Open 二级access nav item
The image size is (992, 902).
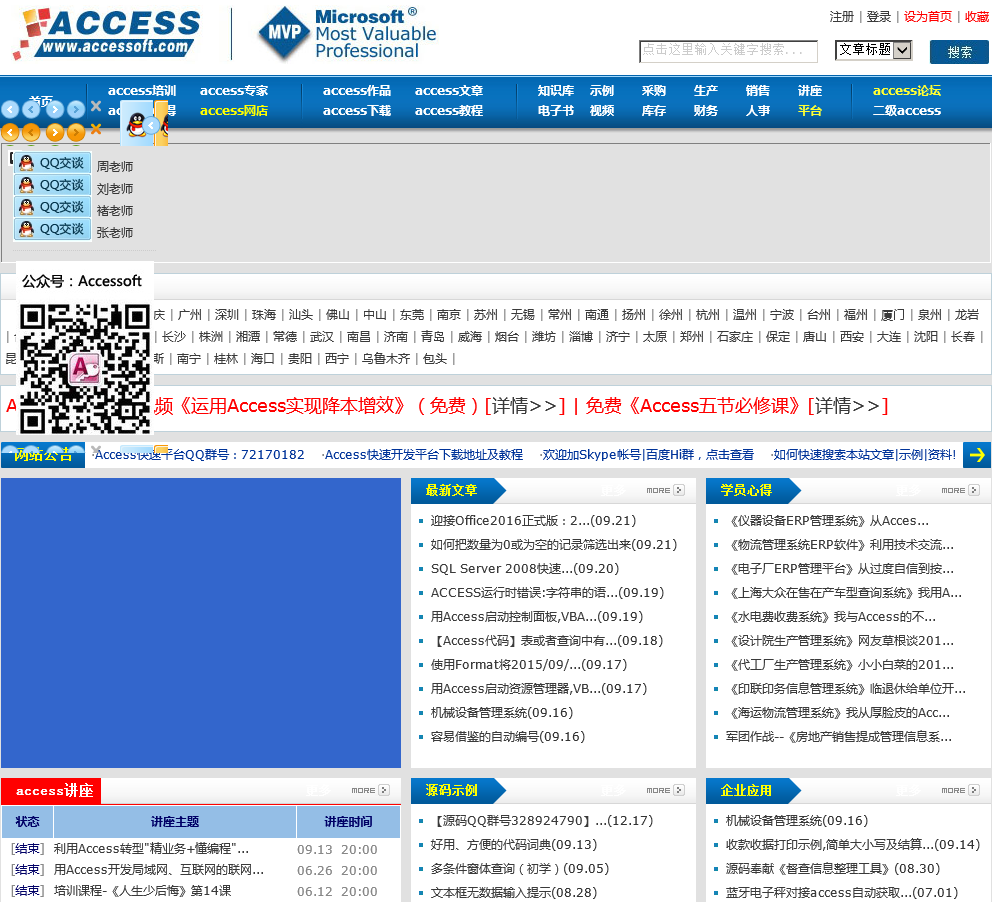tap(907, 111)
